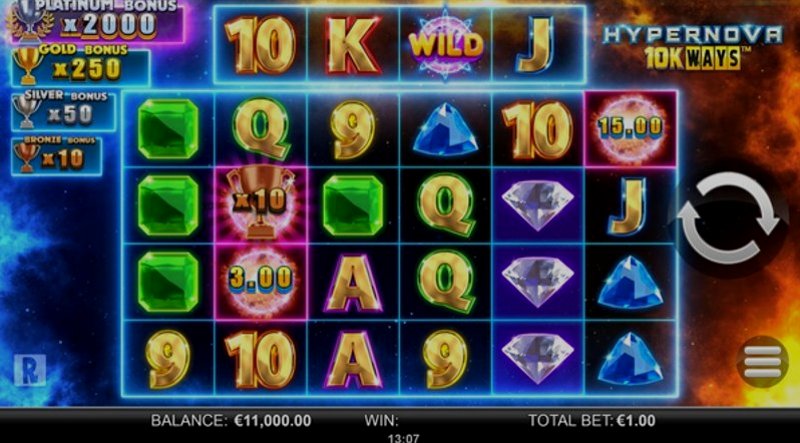Click the Balance €11,000.00 display
Viewport: 800px width, 443px height.
tap(231, 421)
